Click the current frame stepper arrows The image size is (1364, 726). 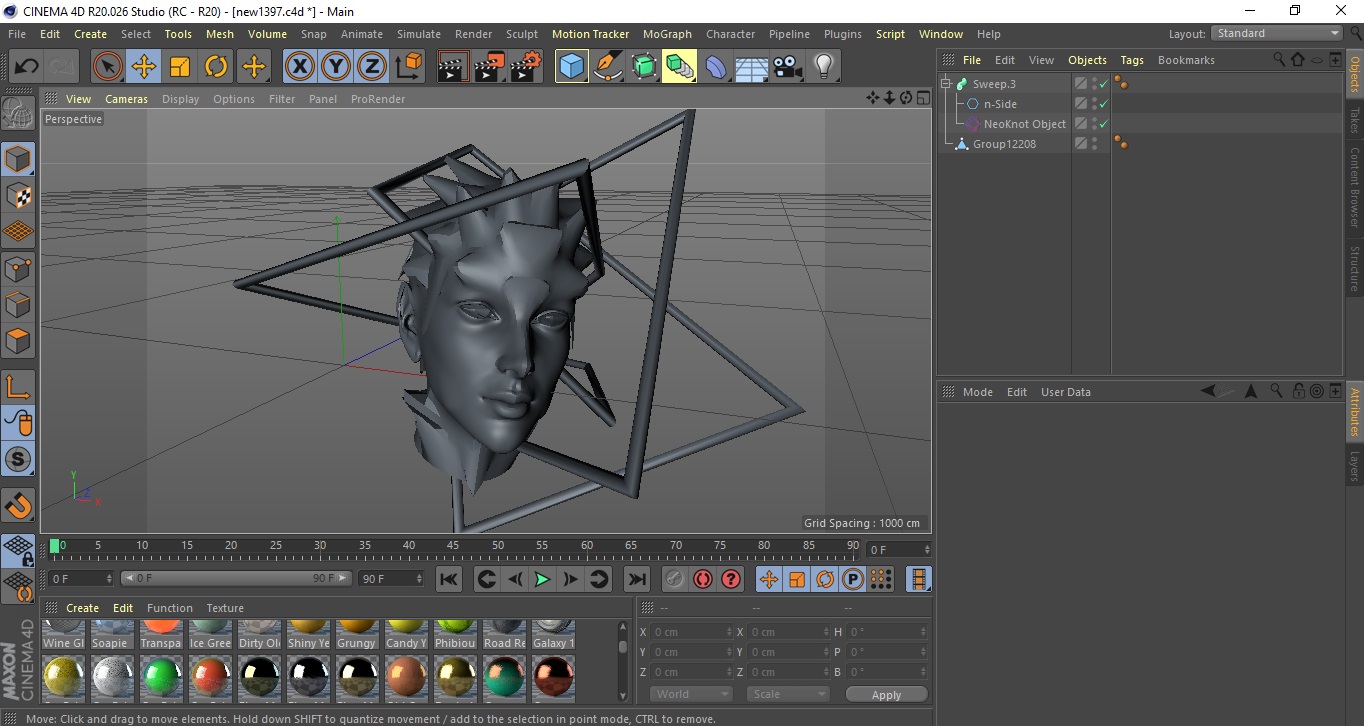click(927, 550)
